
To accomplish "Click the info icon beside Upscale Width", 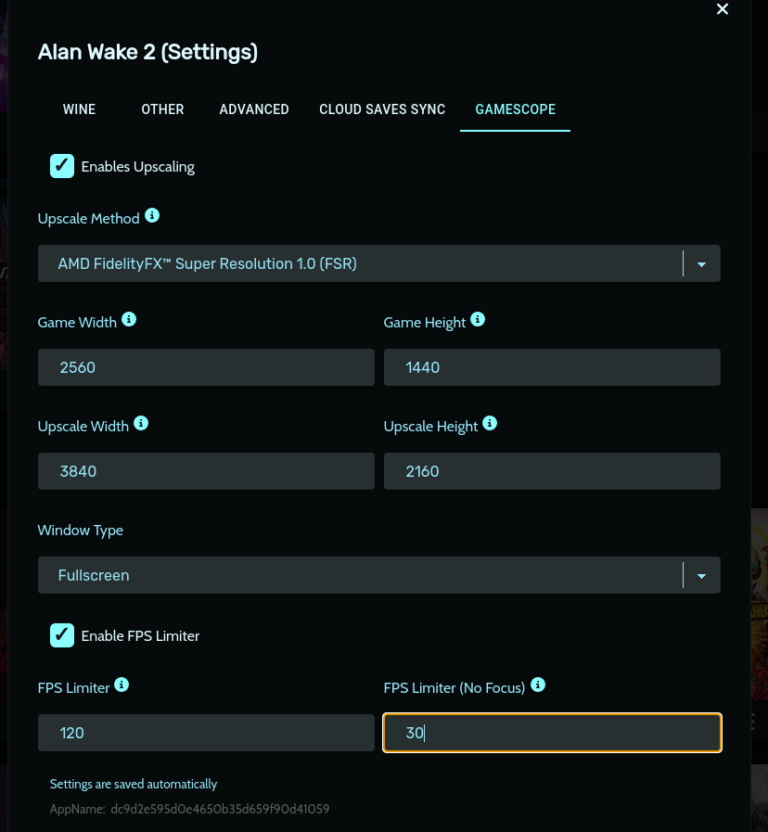I will click(x=140, y=424).
